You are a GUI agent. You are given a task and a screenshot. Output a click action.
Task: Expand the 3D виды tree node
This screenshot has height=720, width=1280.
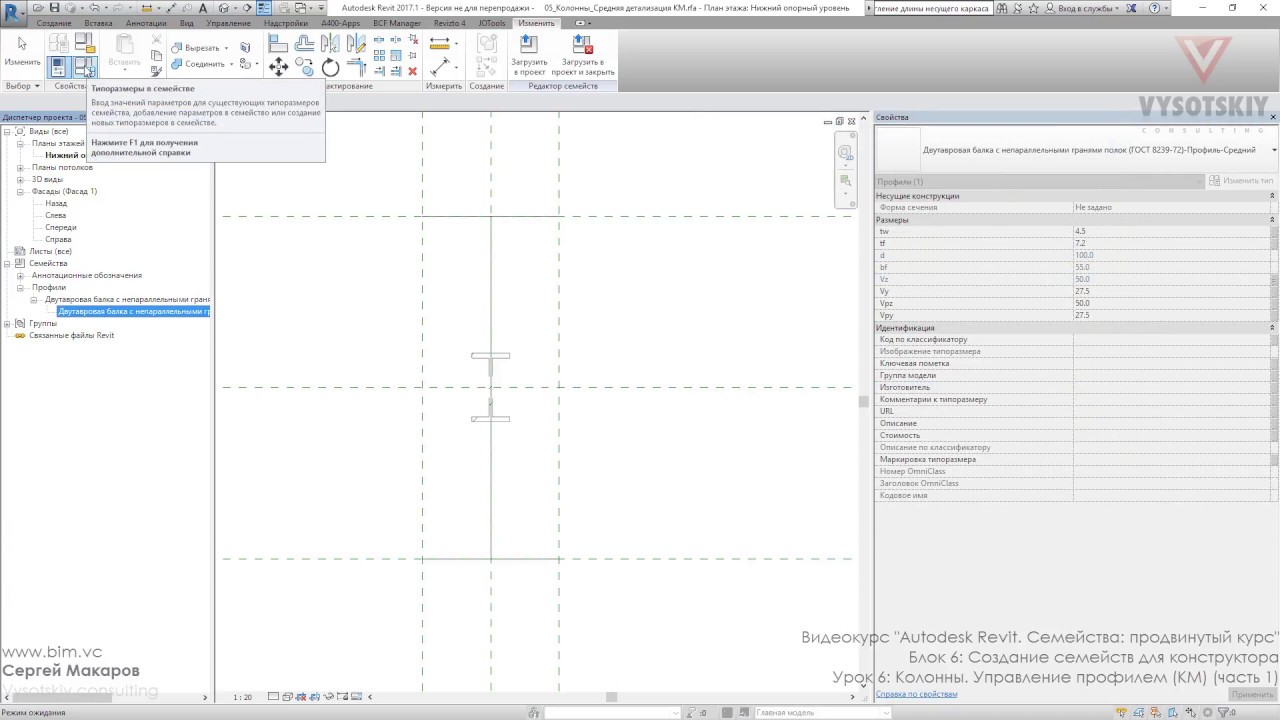click(21, 179)
